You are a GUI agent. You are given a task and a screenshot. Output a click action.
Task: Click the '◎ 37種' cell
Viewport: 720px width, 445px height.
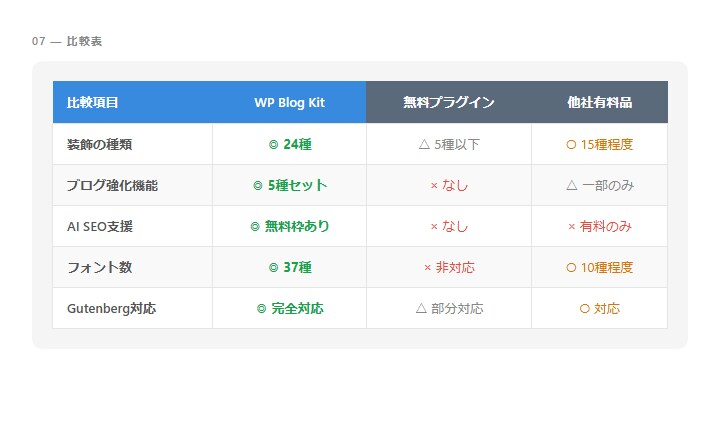point(289,267)
